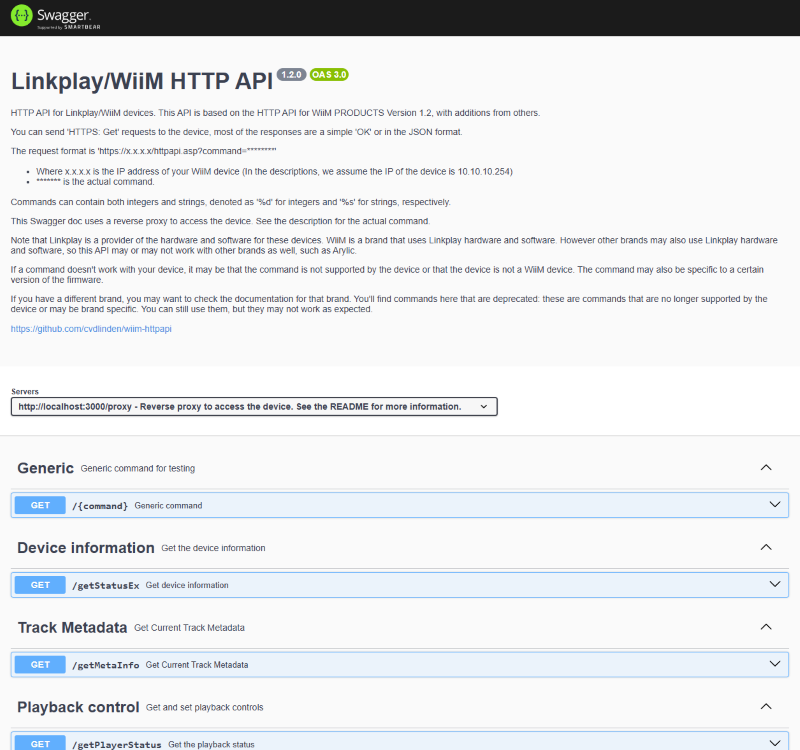This screenshot has width=800, height=750.
Task: Click the OAS 3.0 badge
Action: (x=329, y=74)
